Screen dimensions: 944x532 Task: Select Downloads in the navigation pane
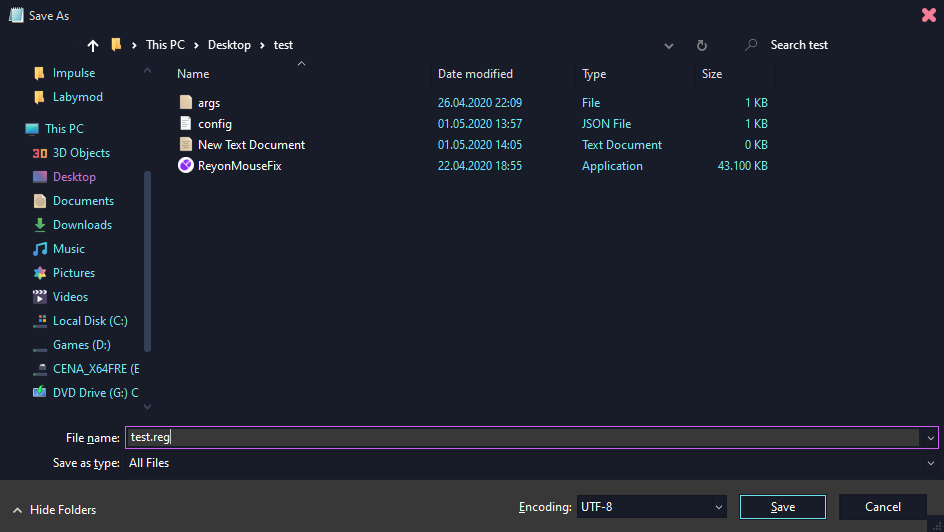82,224
